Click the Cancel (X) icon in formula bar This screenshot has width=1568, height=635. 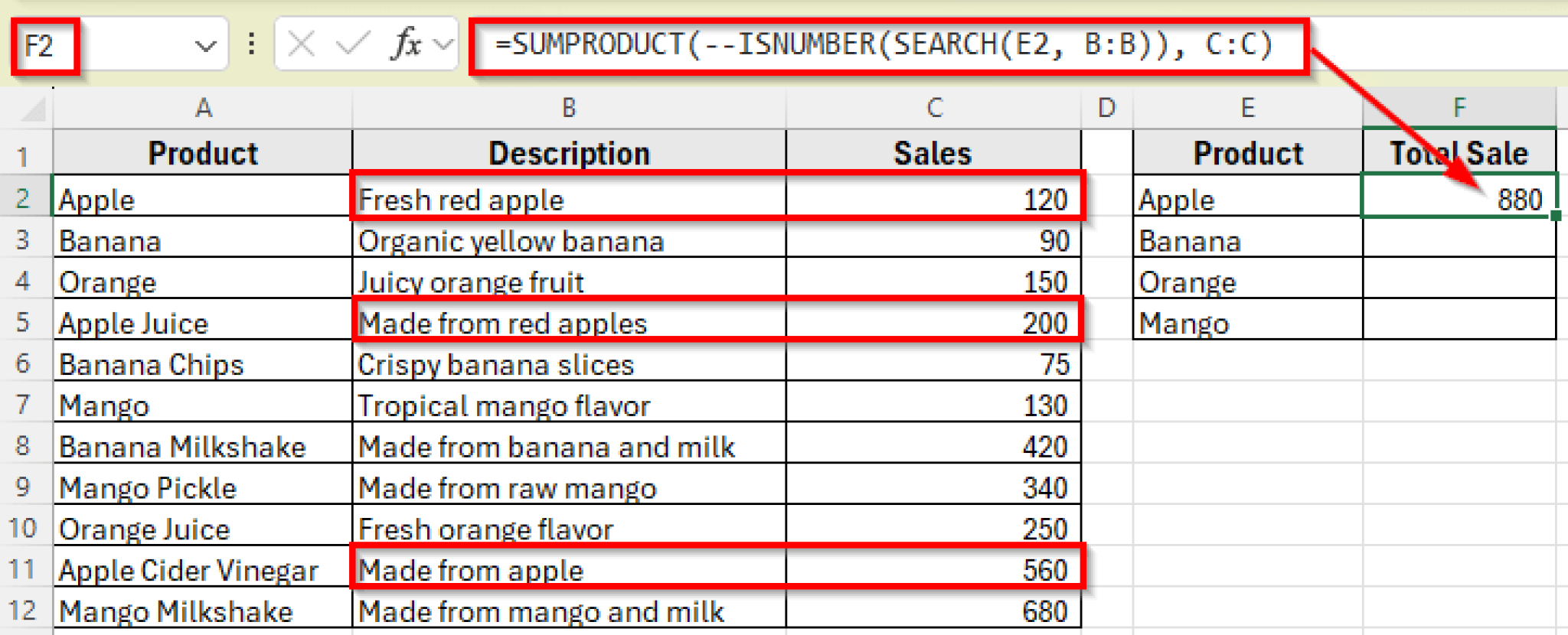pyautogui.click(x=299, y=44)
